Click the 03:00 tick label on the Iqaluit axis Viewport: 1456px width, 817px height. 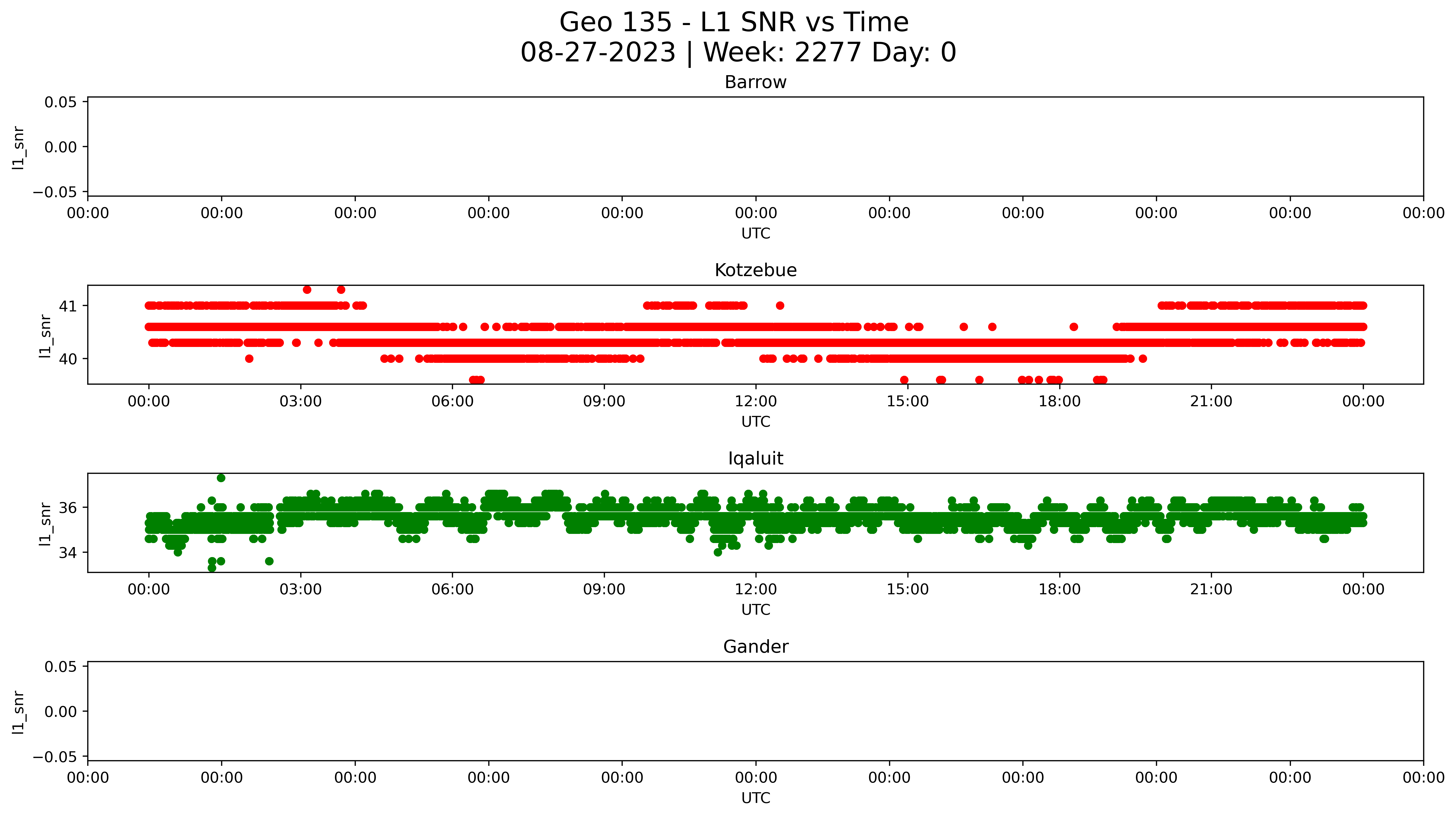click(301, 590)
